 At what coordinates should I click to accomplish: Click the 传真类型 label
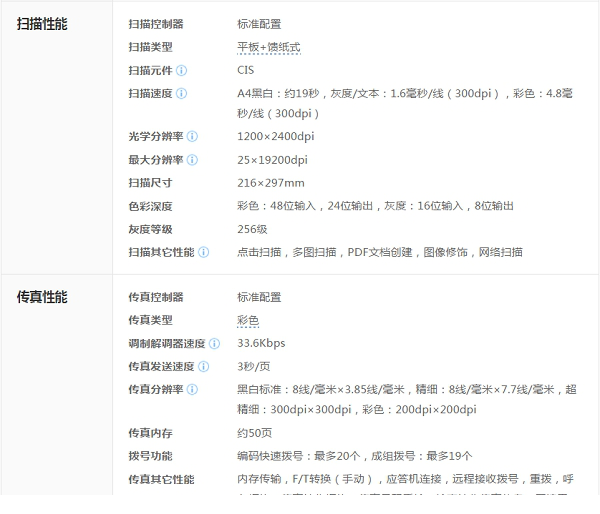pos(150,320)
